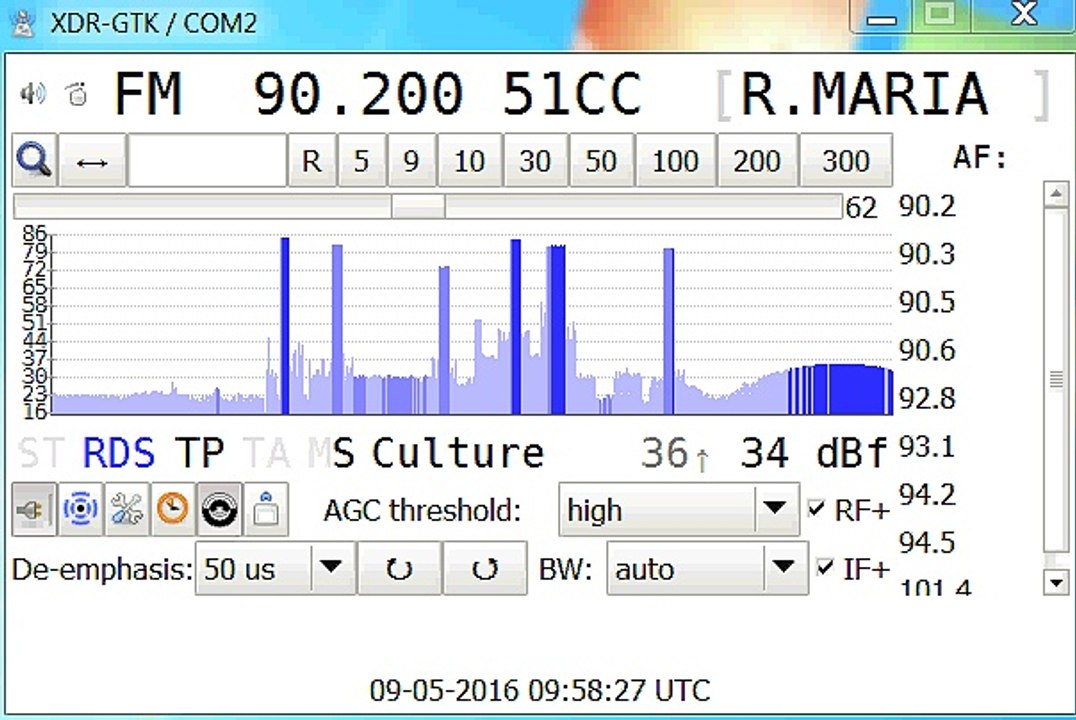Select 90.3 in the AF list
The width and height of the screenshot is (1076, 720).
click(x=927, y=254)
